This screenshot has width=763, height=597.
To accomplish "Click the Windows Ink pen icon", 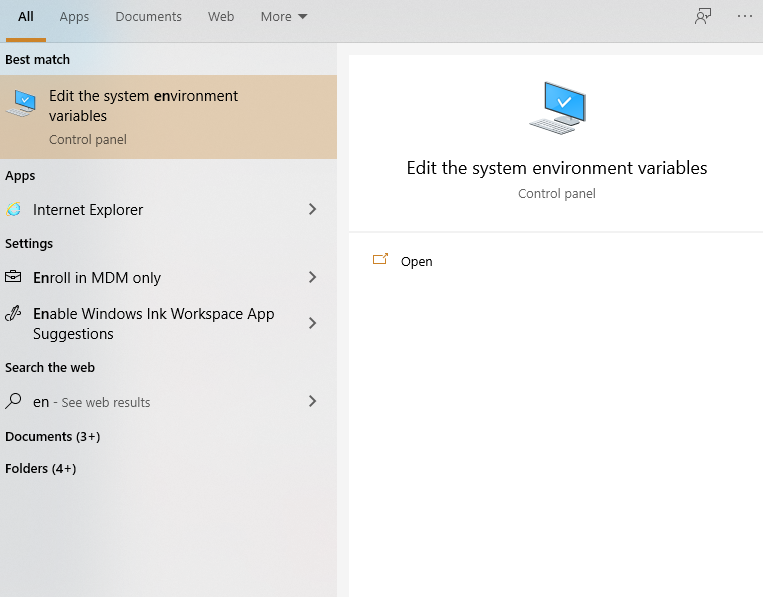I will pos(14,314).
